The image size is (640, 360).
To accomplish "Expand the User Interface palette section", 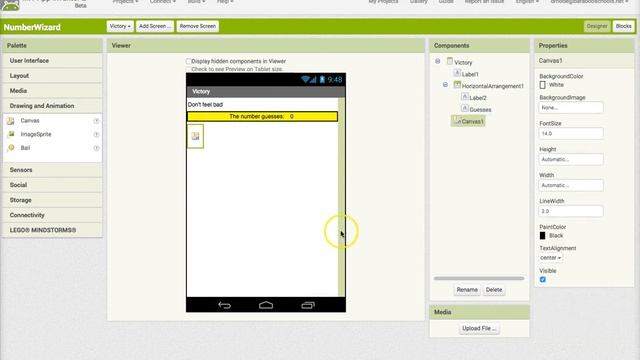I will tap(53, 60).
